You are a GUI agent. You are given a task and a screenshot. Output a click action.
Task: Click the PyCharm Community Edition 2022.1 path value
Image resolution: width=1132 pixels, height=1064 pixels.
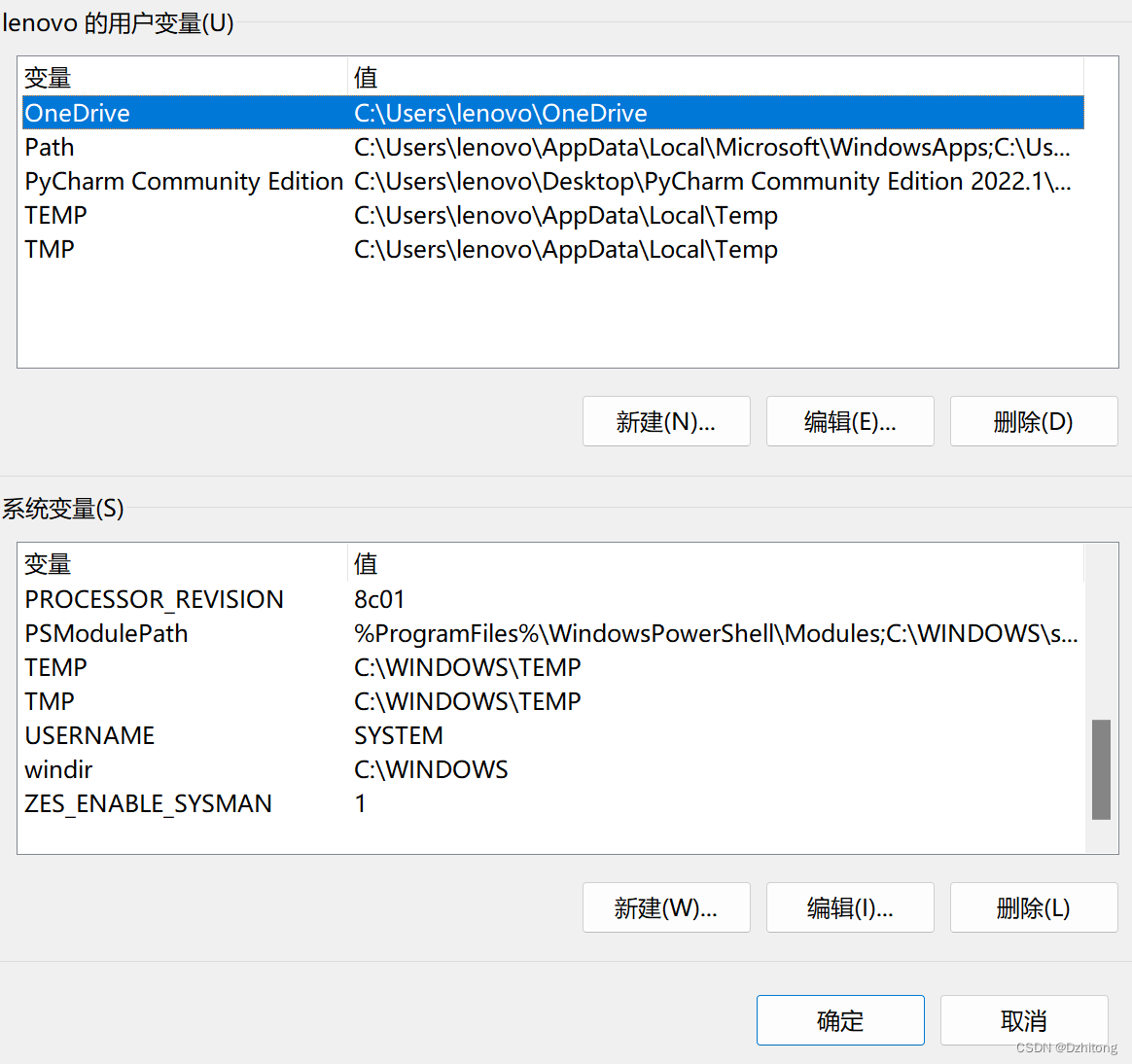[713, 181]
